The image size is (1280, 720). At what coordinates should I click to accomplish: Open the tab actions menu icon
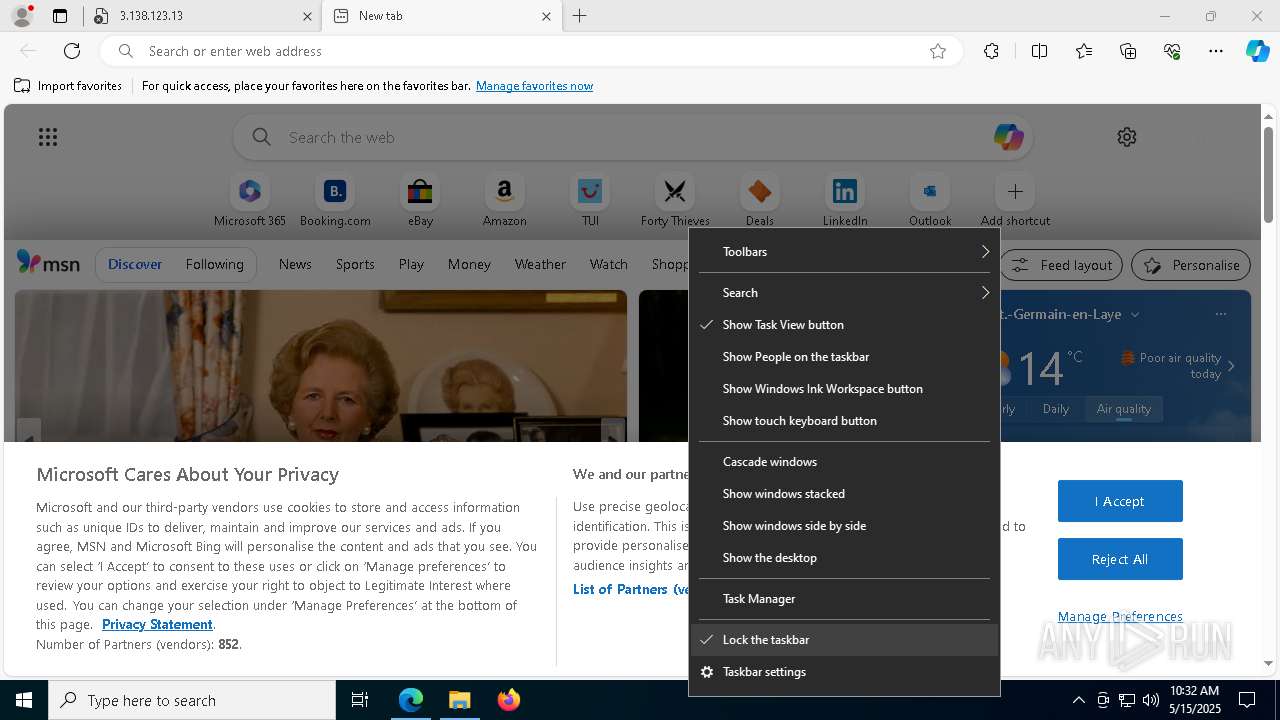60,16
